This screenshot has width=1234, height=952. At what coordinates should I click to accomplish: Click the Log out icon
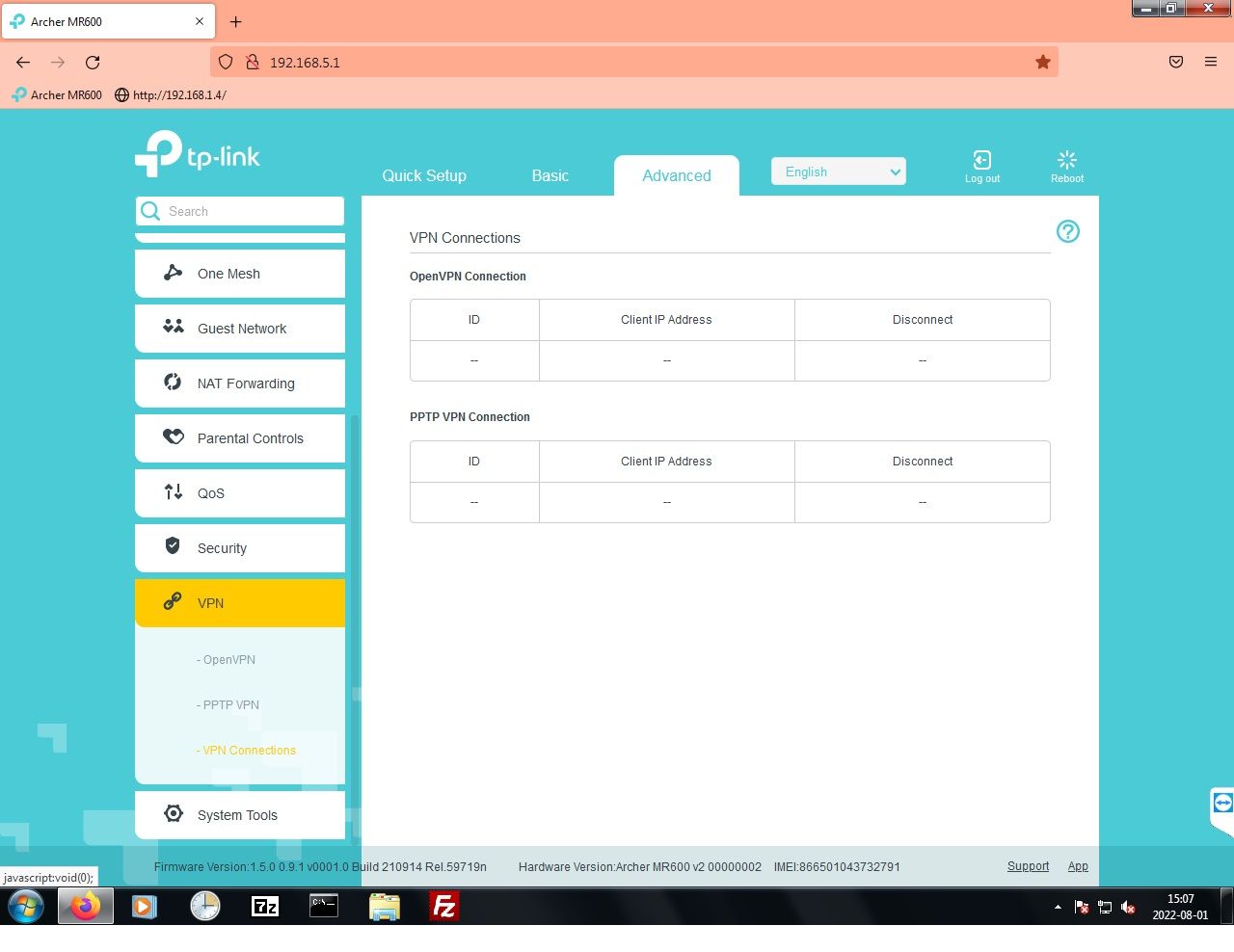click(x=982, y=160)
